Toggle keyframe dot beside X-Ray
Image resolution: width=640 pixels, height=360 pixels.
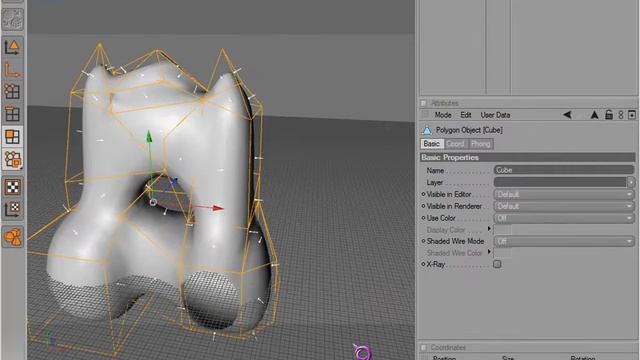pos(423,264)
